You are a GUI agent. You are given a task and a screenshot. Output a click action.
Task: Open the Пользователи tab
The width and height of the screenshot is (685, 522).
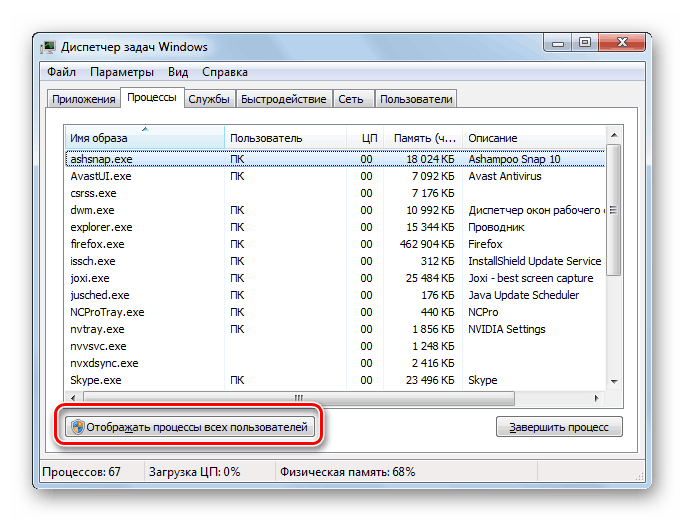click(x=416, y=99)
